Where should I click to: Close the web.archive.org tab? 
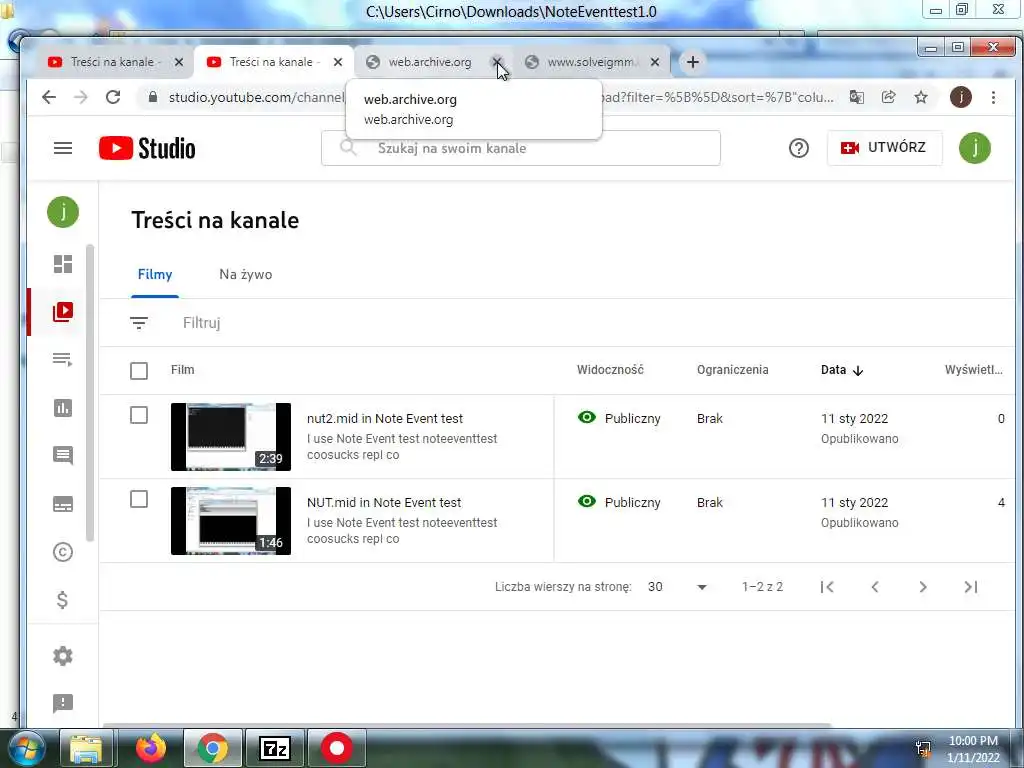point(497,62)
